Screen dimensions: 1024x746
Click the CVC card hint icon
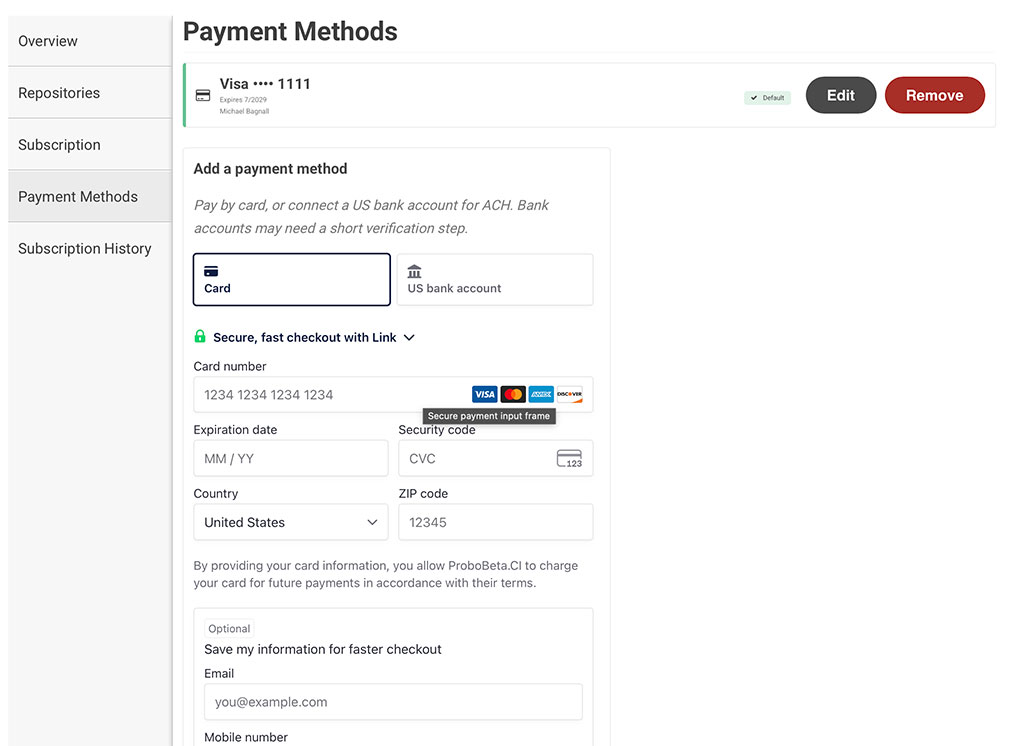(569, 459)
